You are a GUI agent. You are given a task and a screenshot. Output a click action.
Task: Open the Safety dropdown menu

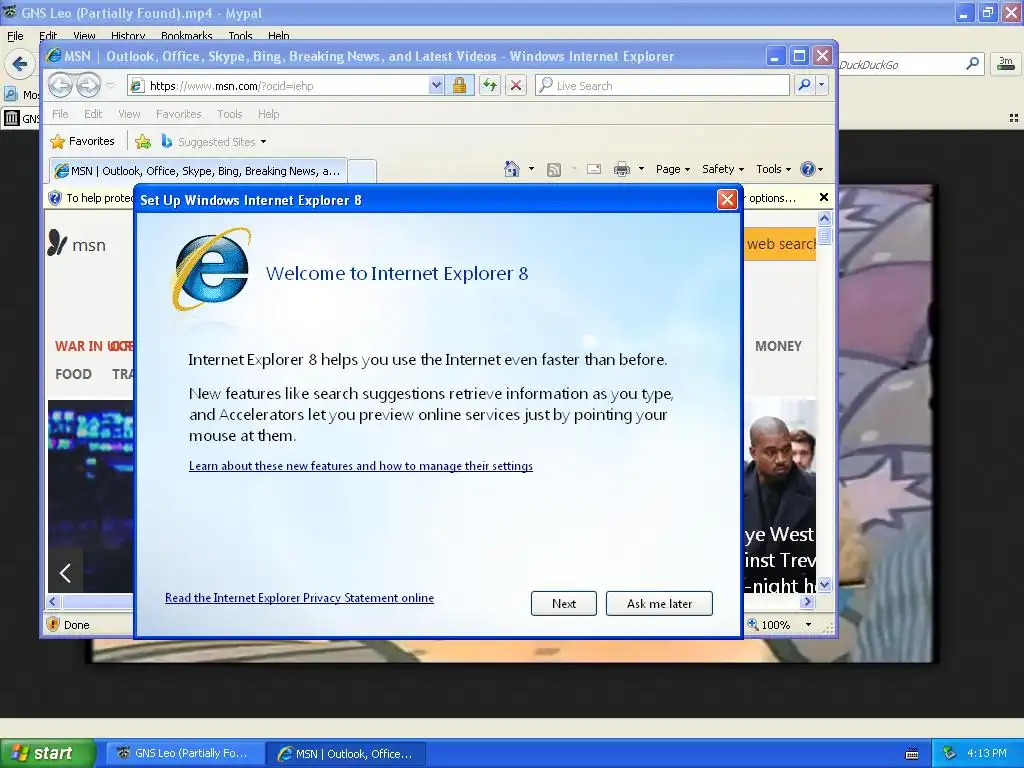coord(722,169)
